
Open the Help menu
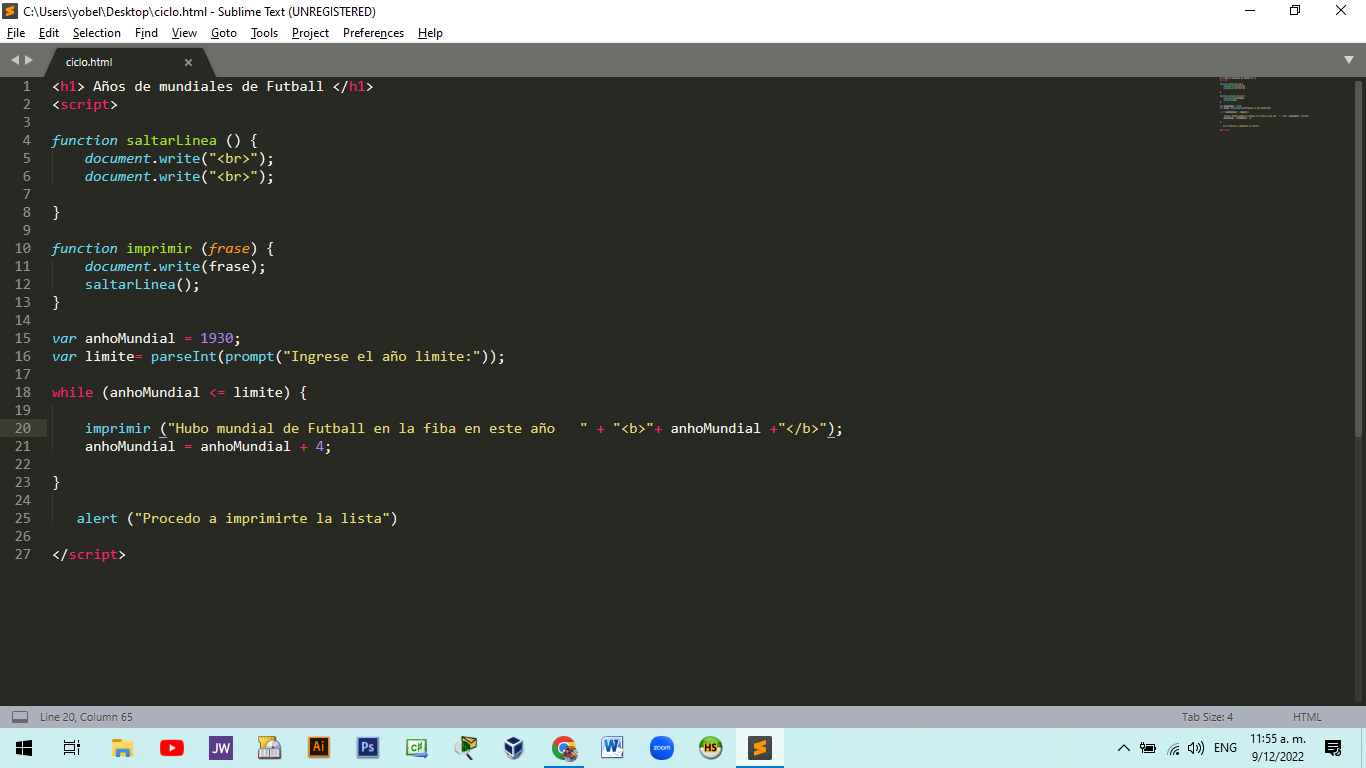430,33
